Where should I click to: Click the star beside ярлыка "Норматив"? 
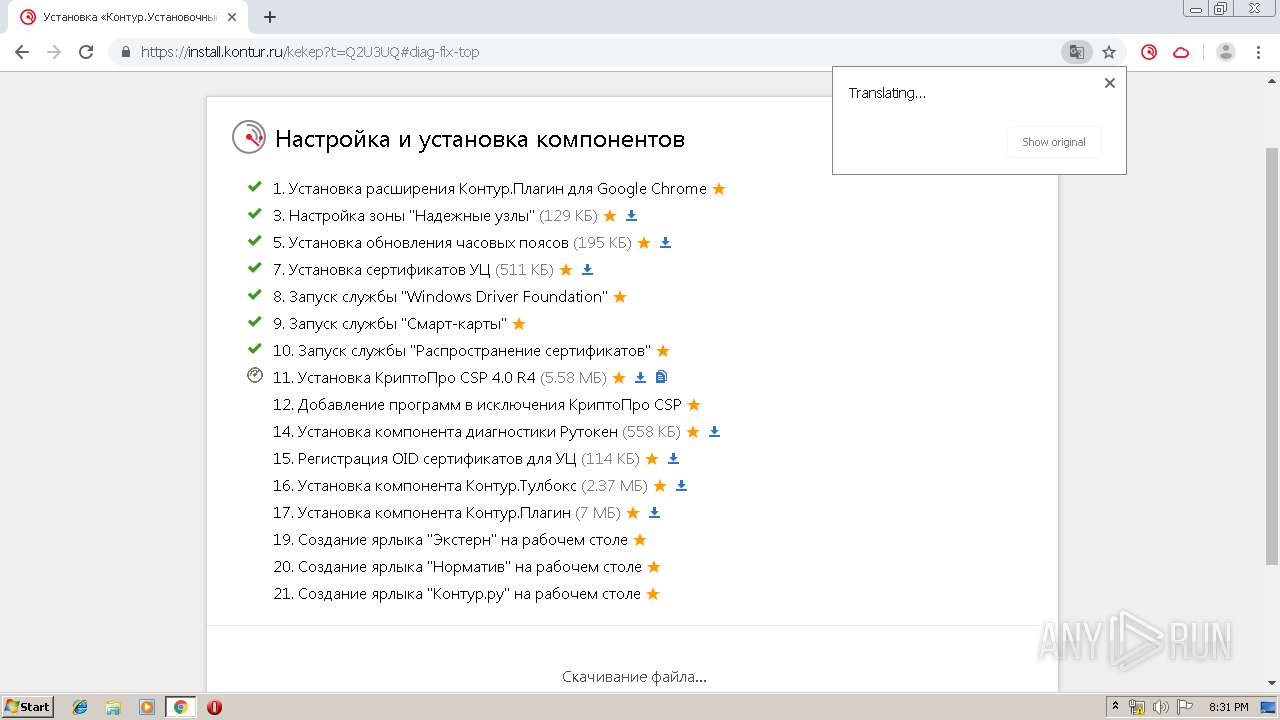(x=654, y=566)
